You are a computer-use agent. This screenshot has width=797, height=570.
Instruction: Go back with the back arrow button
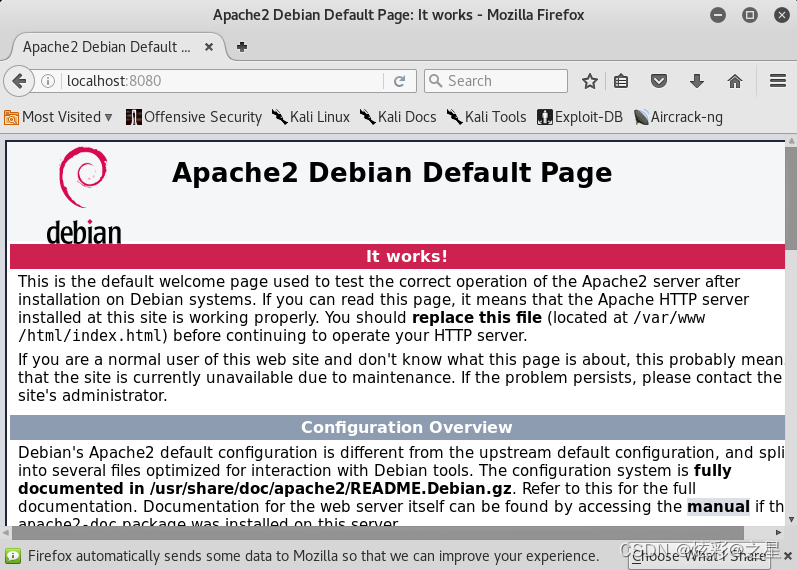point(19,81)
